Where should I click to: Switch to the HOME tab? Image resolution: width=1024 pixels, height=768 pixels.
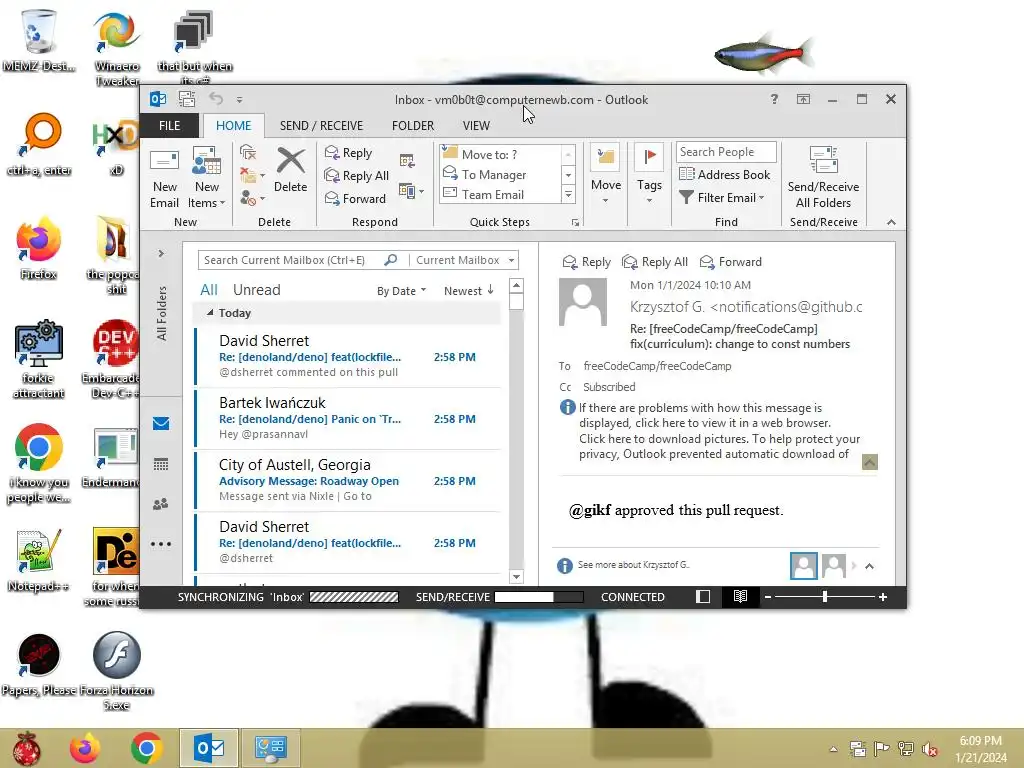click(233, 125)
